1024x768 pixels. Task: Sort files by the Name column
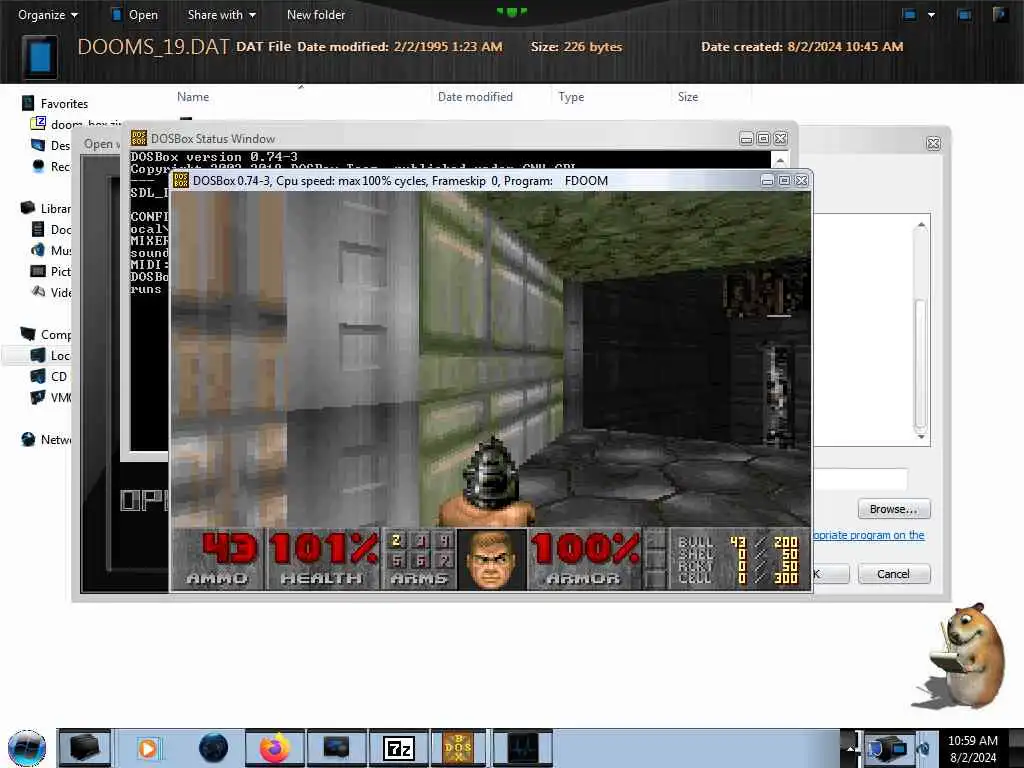(x=193, y=97)
